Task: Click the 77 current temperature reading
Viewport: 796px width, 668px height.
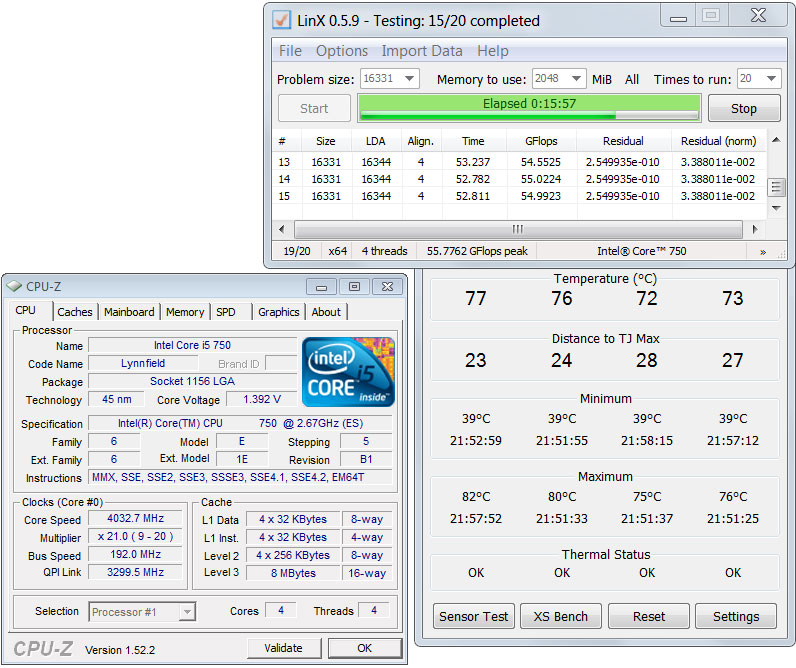Action: 476,298
